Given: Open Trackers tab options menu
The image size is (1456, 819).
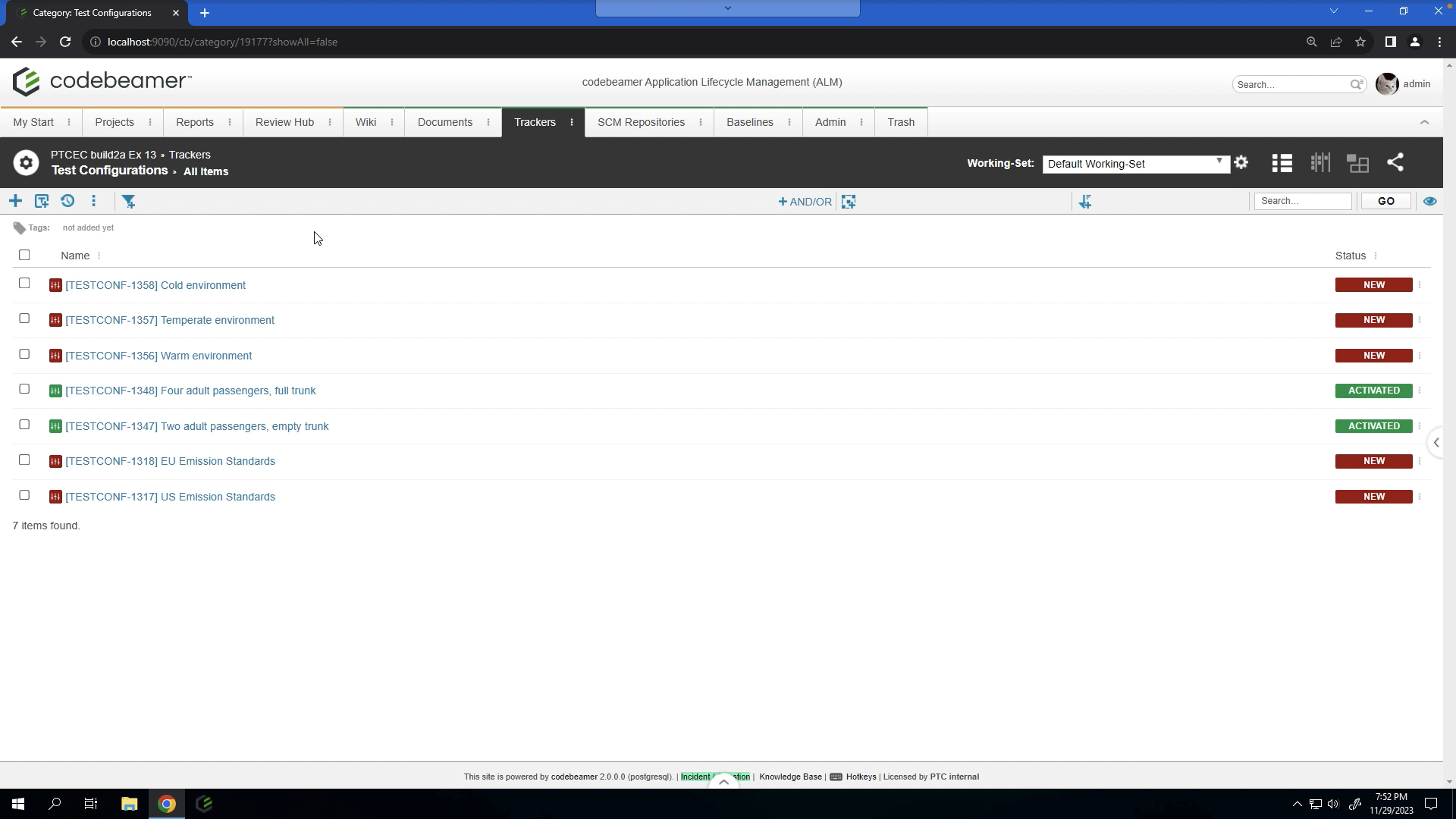Looking at the screenshot, I should click(572, 122).
